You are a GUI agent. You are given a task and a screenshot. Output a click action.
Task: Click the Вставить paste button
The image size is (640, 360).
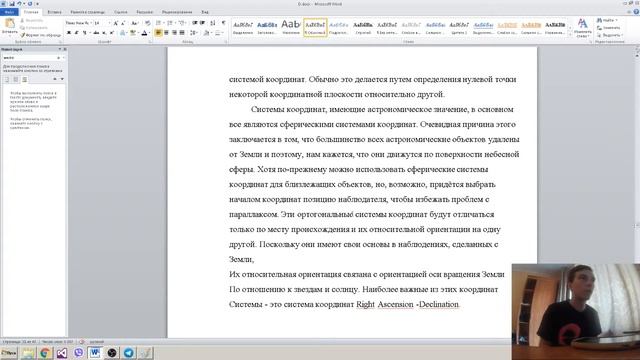[9, 27]
